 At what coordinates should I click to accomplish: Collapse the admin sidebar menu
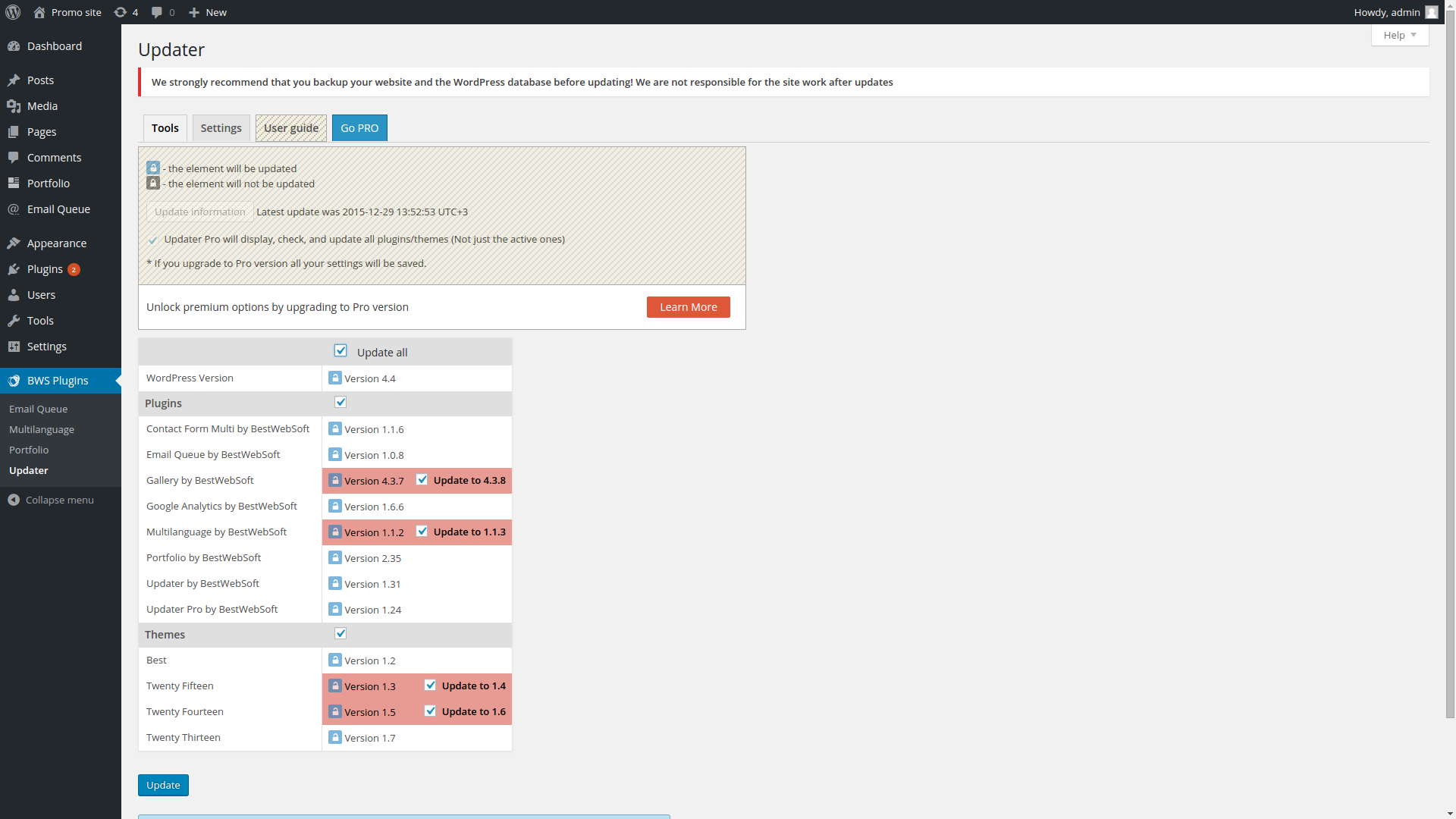51,500
